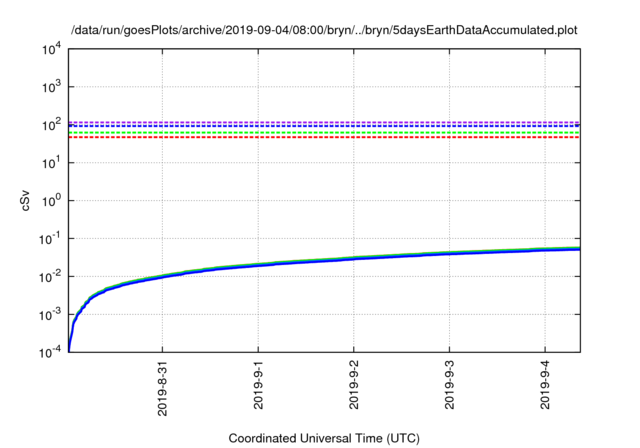Viewport: 640px width, 448px height.
Task: Click the plot file path title
Action: point(324,30)
